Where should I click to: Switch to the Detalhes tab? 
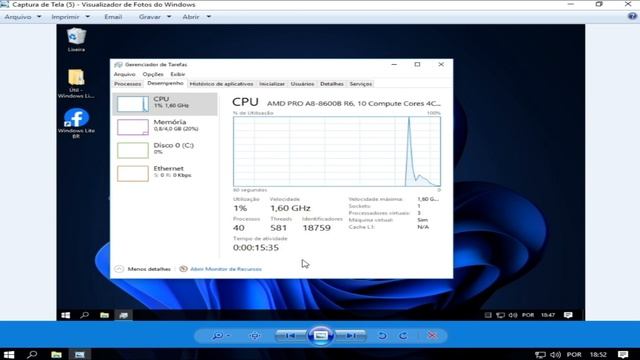coord(331,84)
